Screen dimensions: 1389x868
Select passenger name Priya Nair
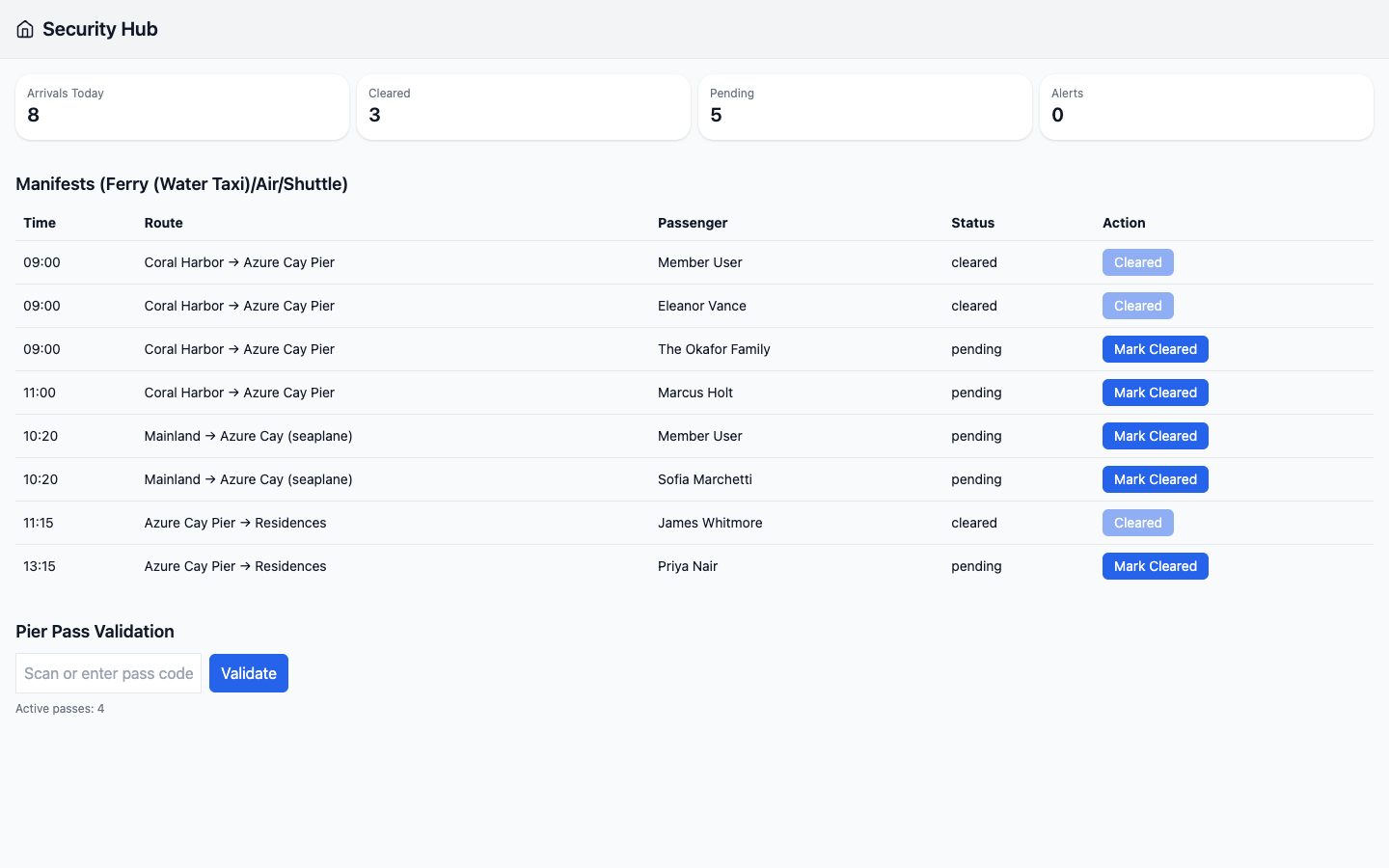tap(688, 566)
